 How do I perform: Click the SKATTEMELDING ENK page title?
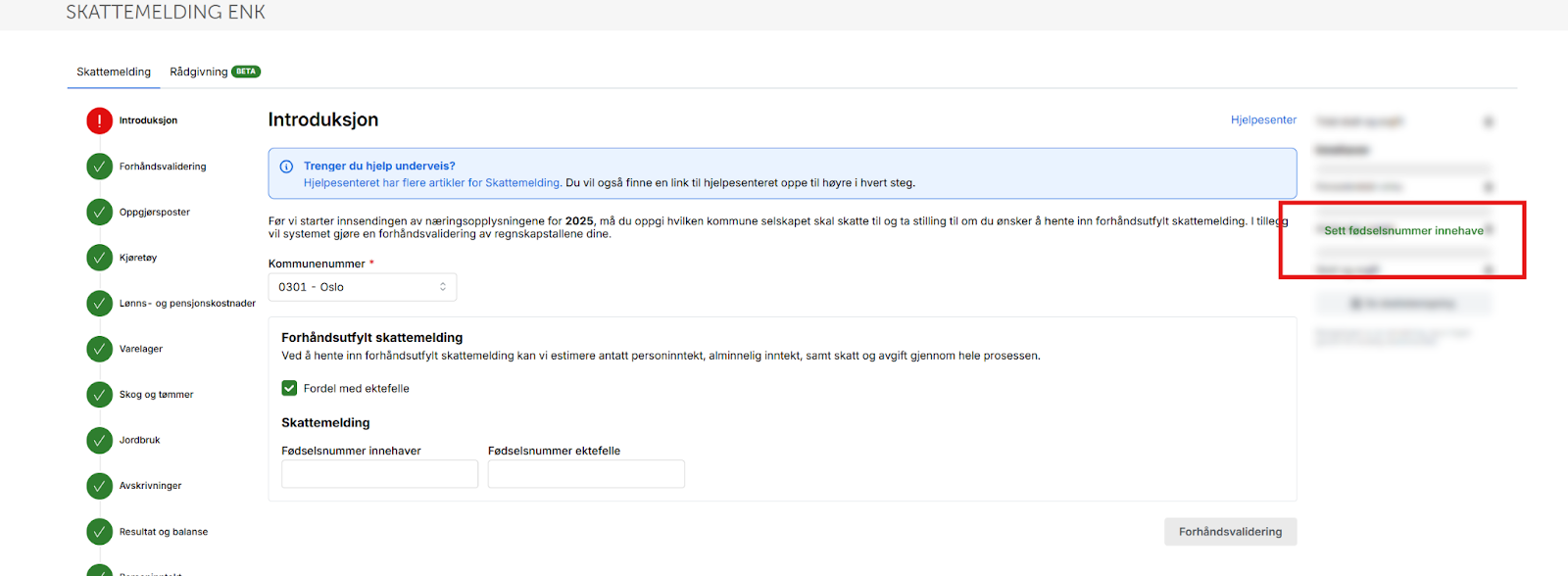pyautogui.click(x=166, y=12)
